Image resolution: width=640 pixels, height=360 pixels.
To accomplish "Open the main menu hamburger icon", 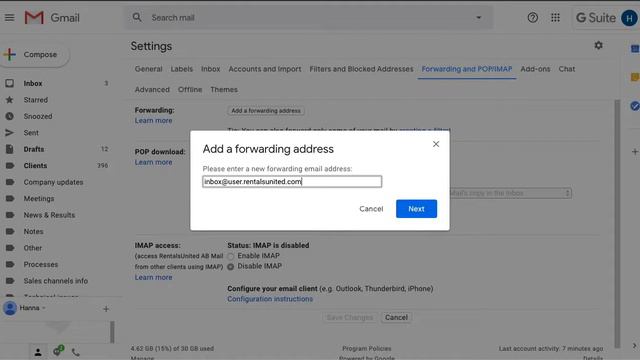I will tap(9, 18).
